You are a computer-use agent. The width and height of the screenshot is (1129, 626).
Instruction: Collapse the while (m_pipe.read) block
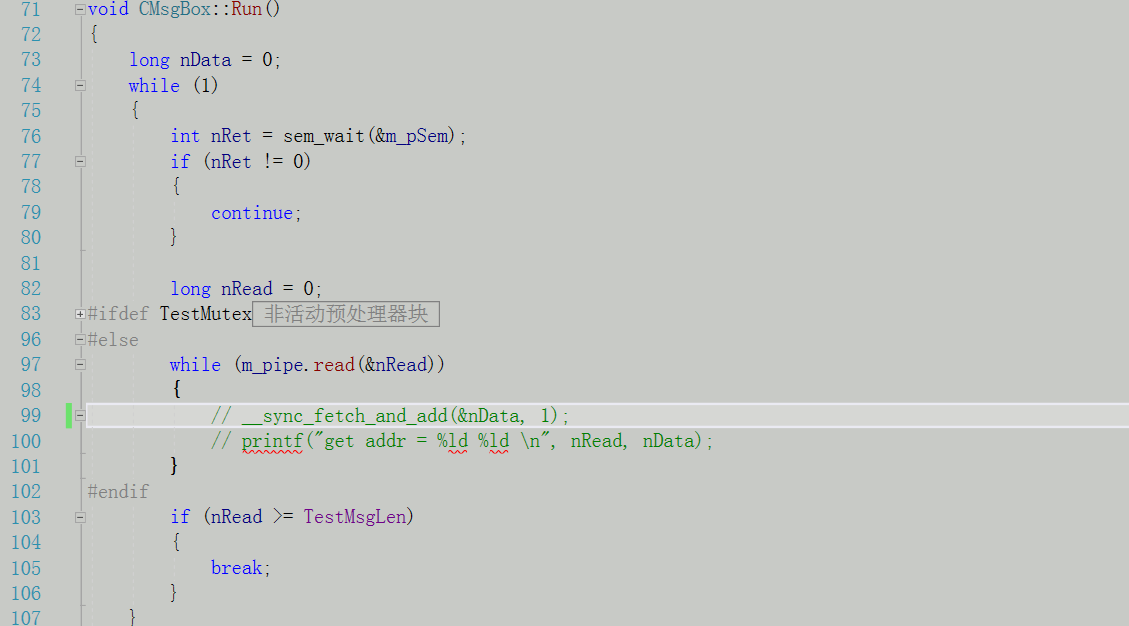[x=80, y=365]
